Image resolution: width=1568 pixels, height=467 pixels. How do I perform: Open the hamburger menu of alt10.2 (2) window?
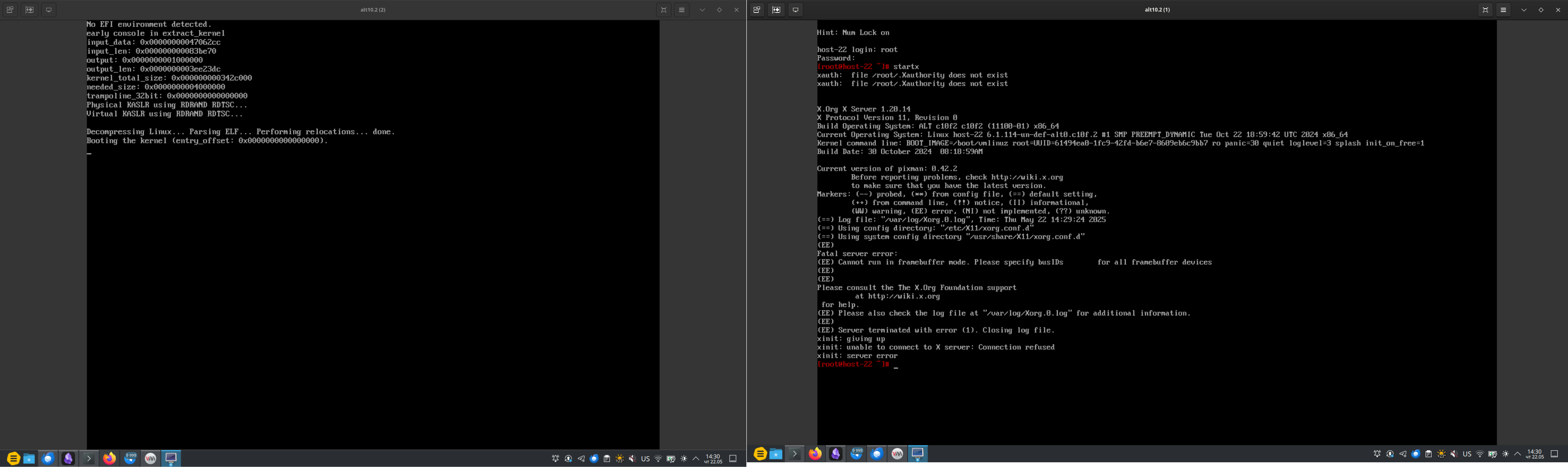682,10
